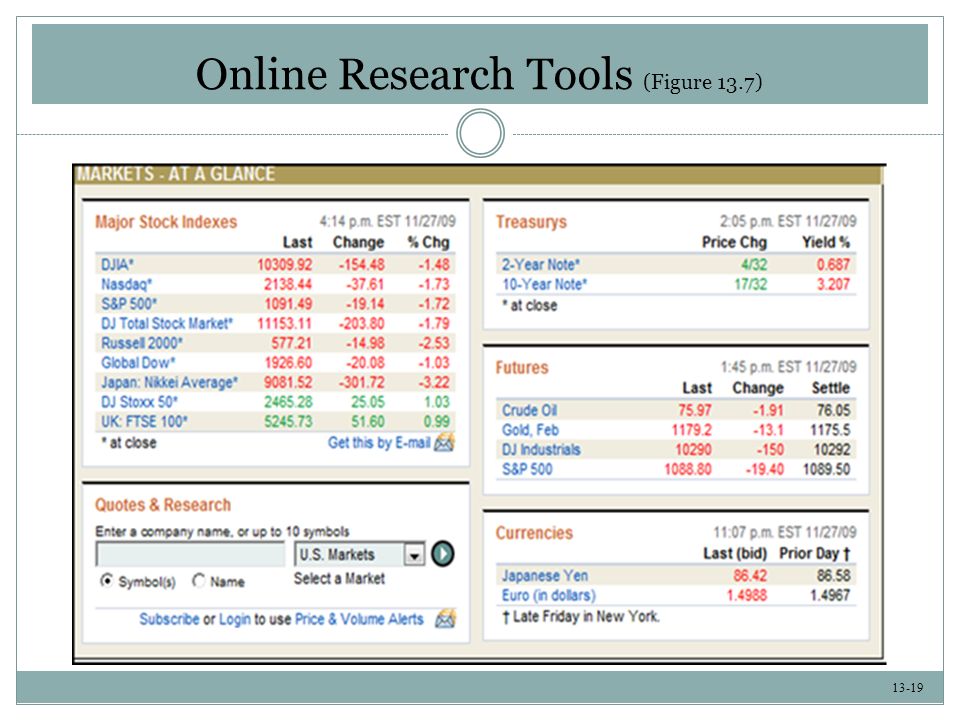
Task: Open the Global Dow link
Action: pyautogui.click(x=138, y=362)
